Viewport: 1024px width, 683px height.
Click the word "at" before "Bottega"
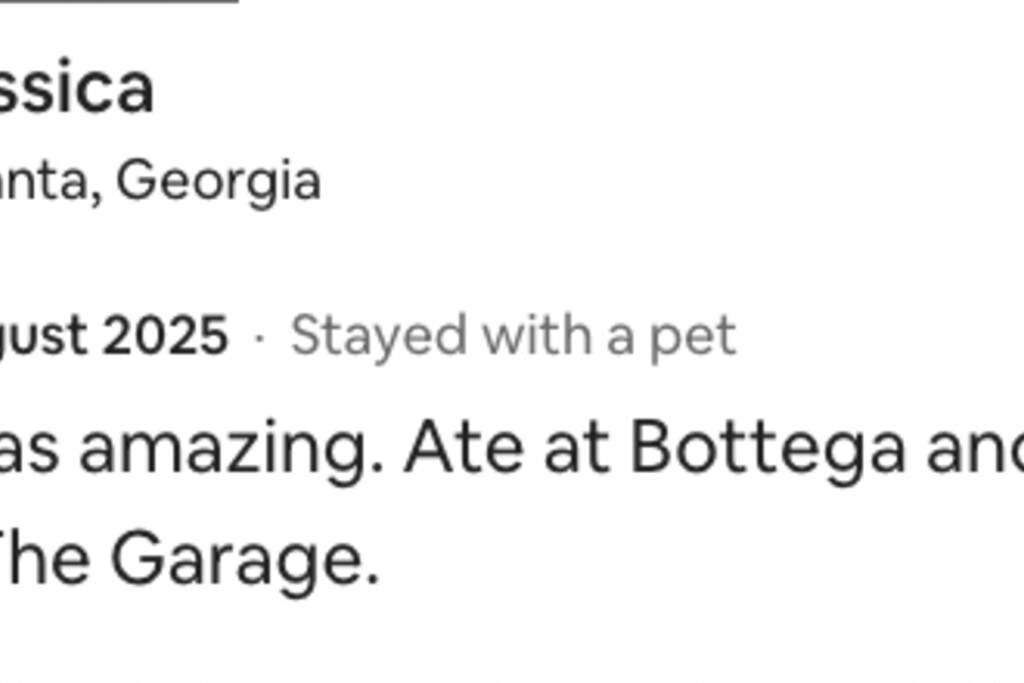pos(576,449)
